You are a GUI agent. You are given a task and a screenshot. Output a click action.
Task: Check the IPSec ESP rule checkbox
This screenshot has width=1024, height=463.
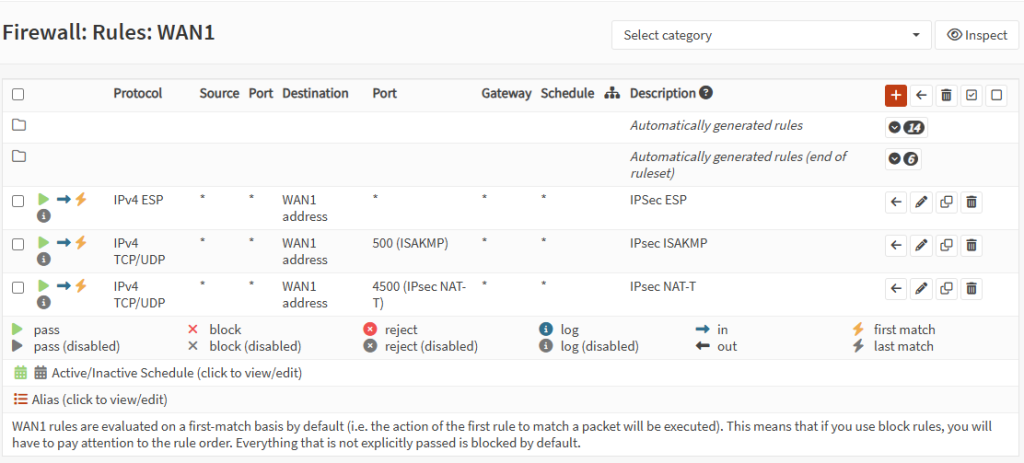(x=18, y=201)
